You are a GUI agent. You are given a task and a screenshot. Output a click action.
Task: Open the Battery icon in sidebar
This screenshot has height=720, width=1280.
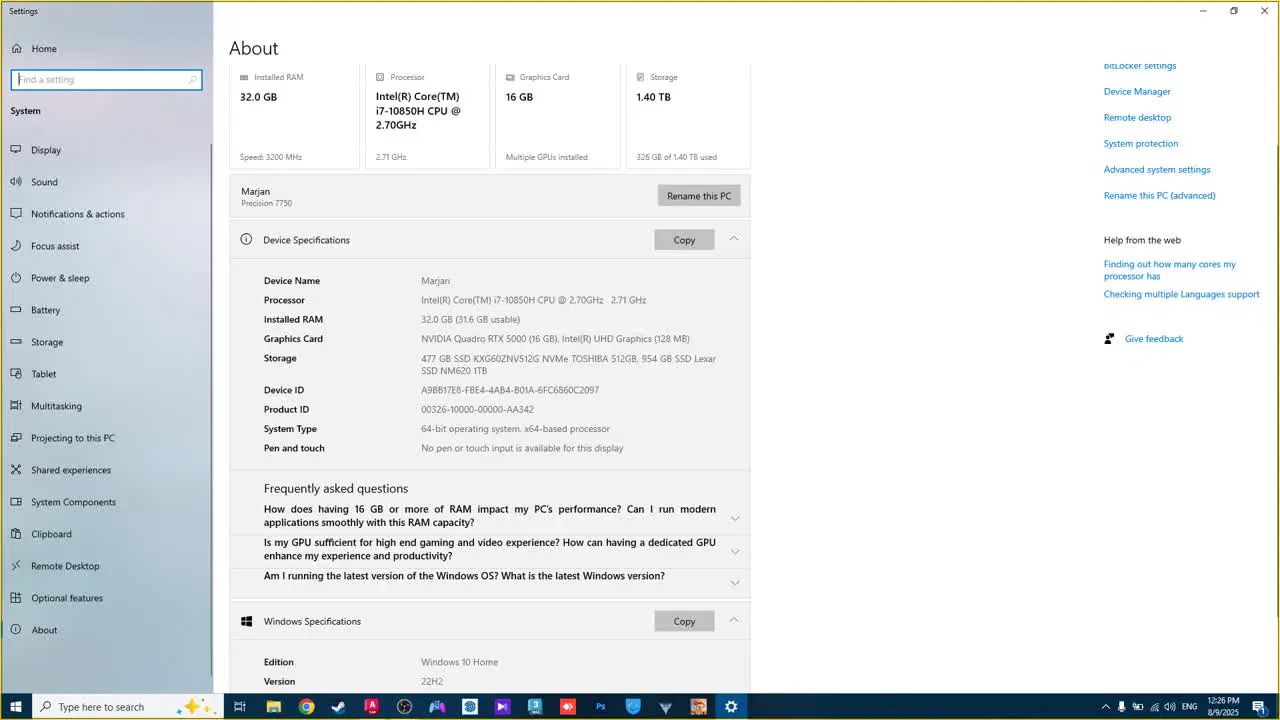[x=16, y=310]
